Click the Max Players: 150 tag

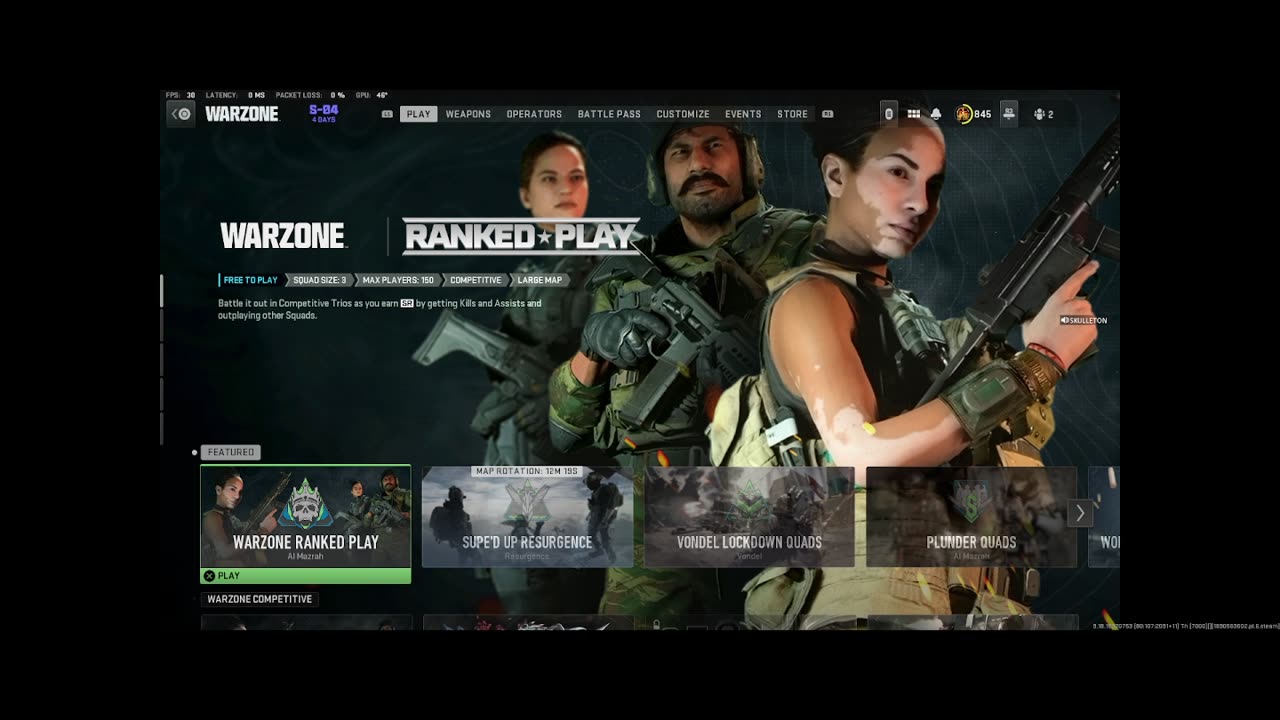[398, 280]
